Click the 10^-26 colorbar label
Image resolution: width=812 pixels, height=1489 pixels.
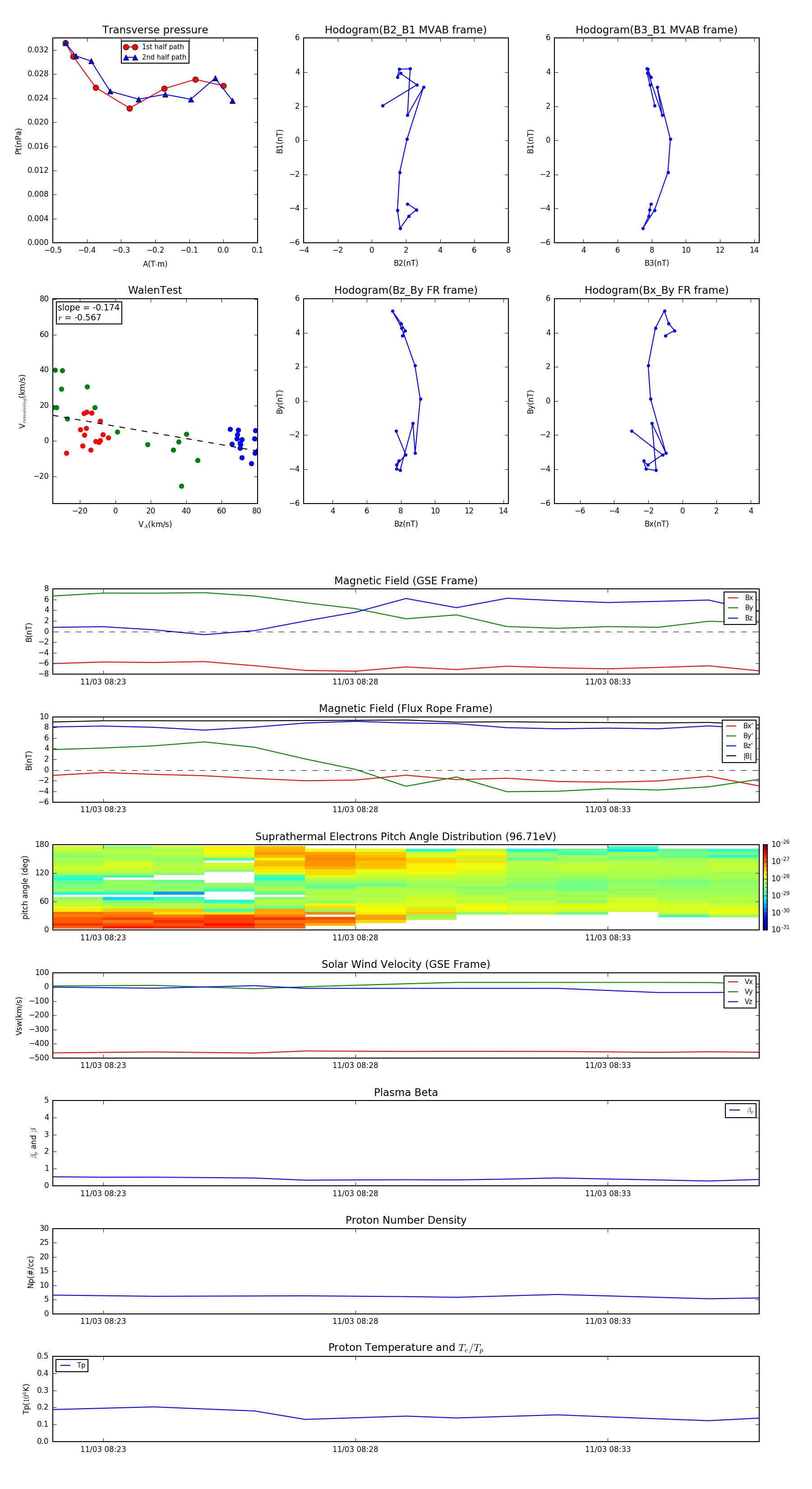tap(780, 844)
